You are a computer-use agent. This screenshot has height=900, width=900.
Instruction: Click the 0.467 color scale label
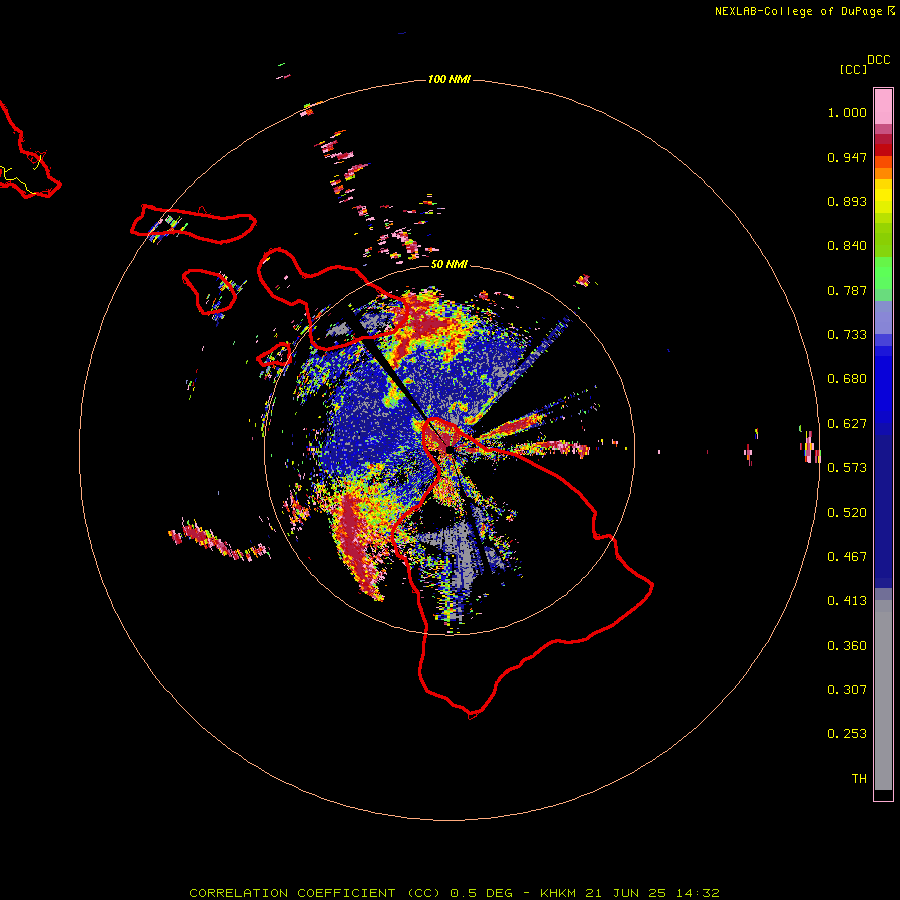click(847, 557)
